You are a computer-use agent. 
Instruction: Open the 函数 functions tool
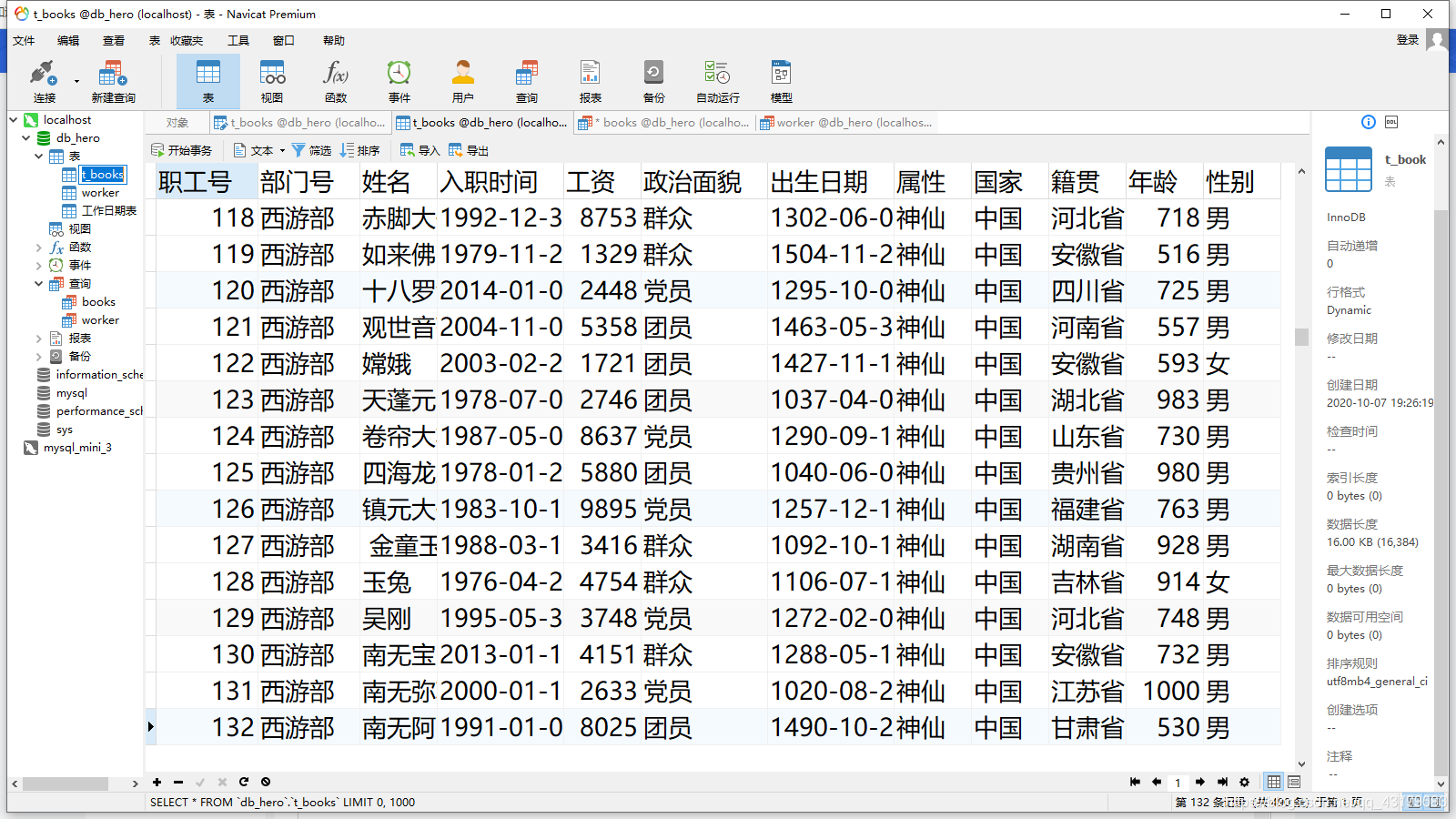click(x=336, y=81)
